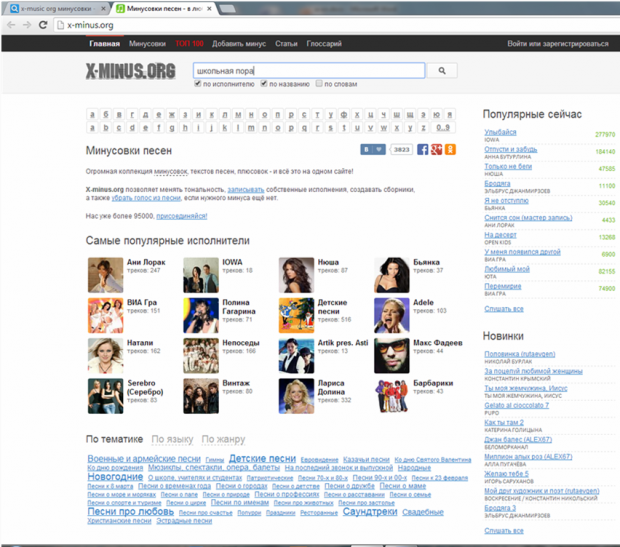Image resolution: width=620 pixels, height=547 pixels.
Task: Open the Статьи menu item
Action: click(x=286, y=44)
